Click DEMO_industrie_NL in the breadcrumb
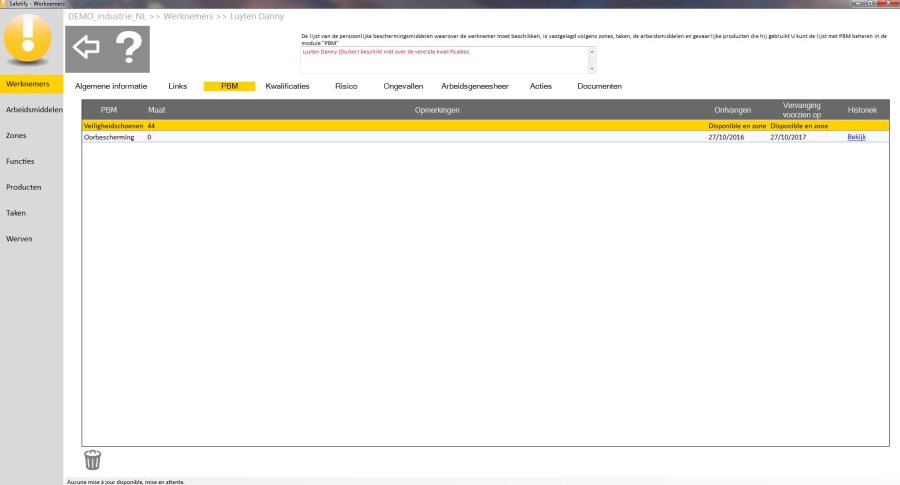This screenshot has width=900, height=485. pyautogui.click(x=107, y=16)
